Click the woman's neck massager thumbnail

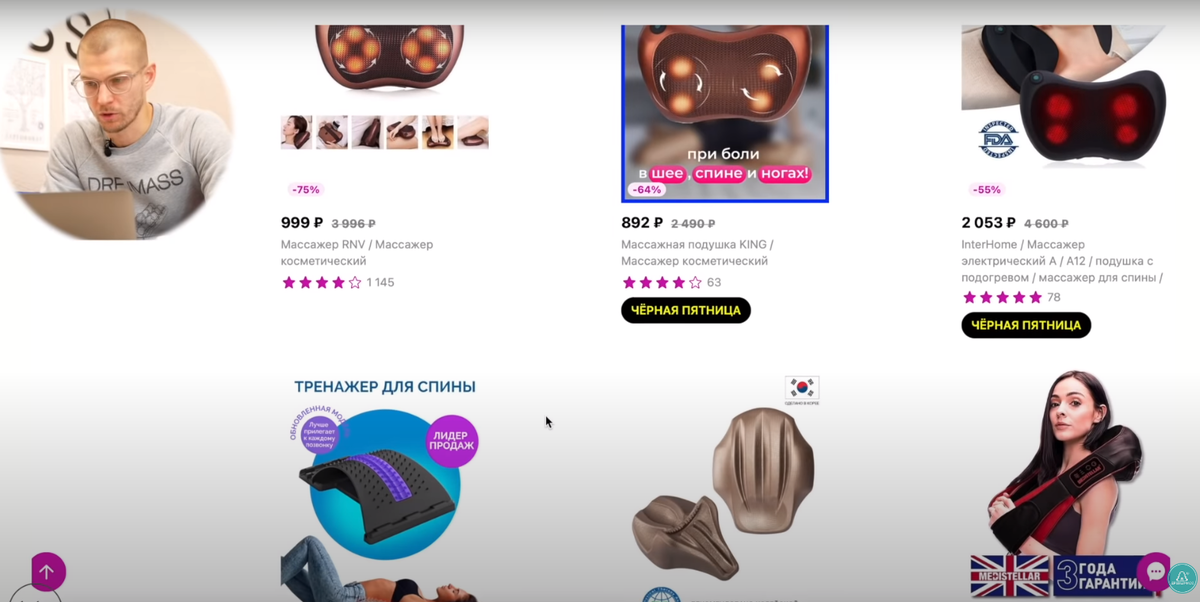coord(297,132)
